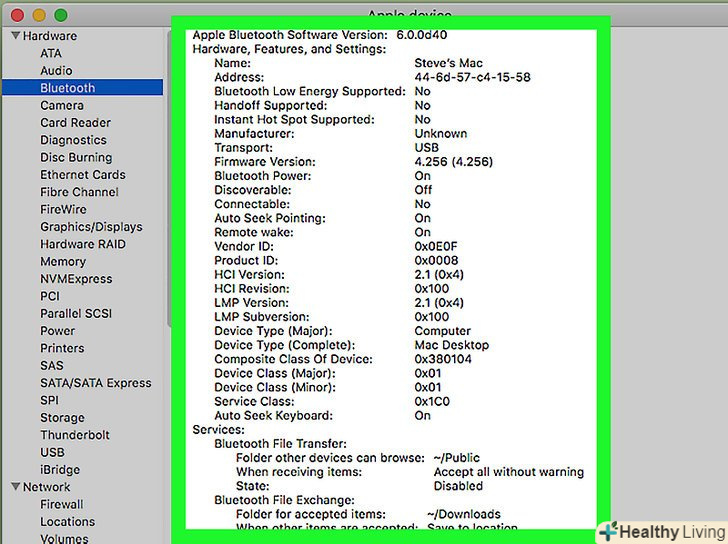Click the green zoom window button
728x544 pixels.
tap(61, 15)
